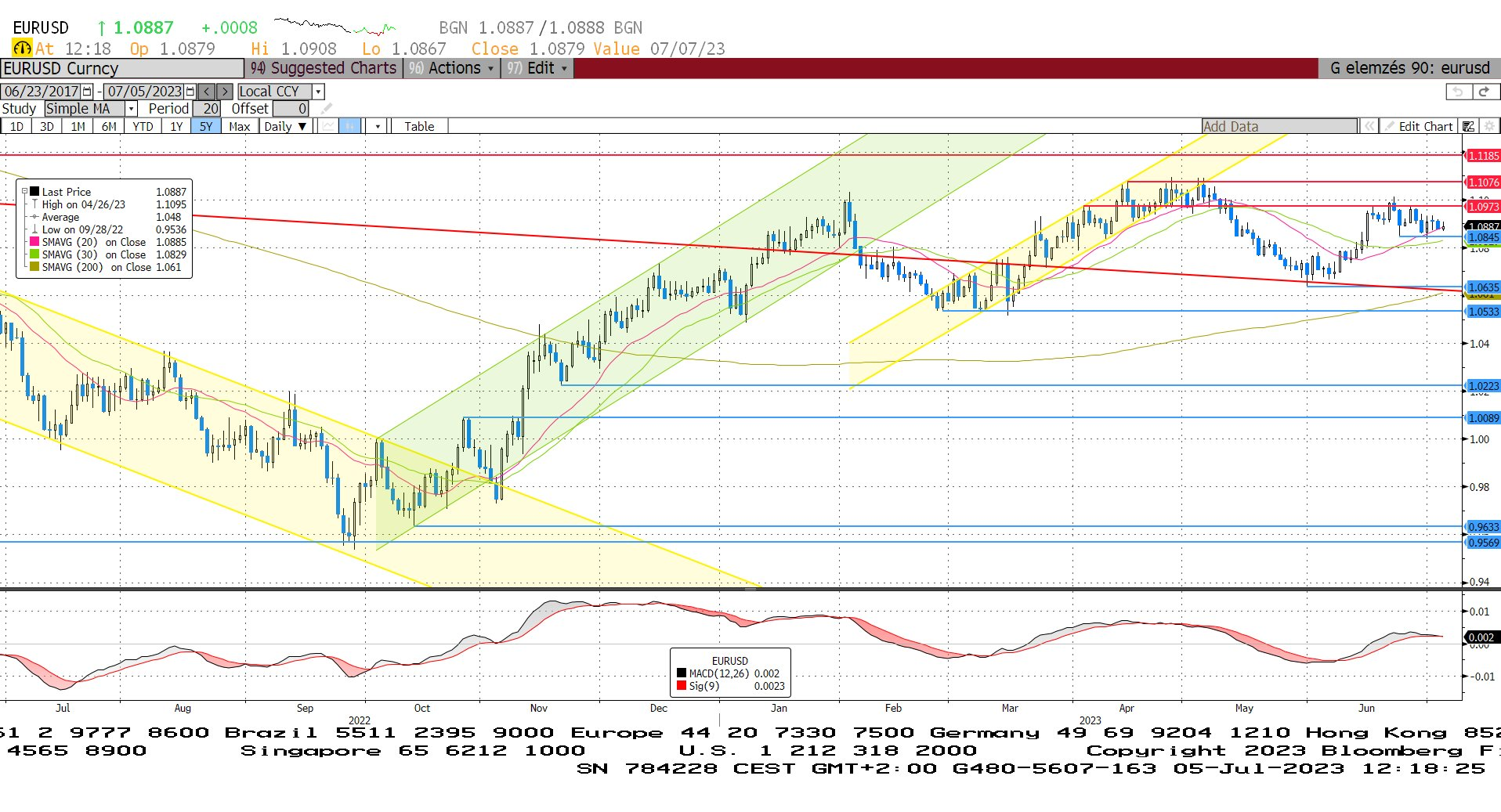The image size is (1501, 812).
Task: Click the 0.9569 support level label
Action: [x=1483, y=543]
